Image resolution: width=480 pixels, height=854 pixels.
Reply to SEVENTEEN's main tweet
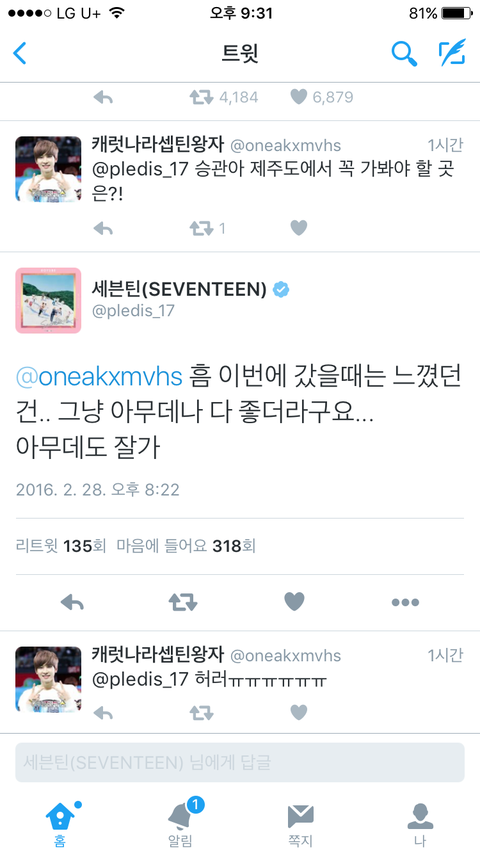click(72, 602)
